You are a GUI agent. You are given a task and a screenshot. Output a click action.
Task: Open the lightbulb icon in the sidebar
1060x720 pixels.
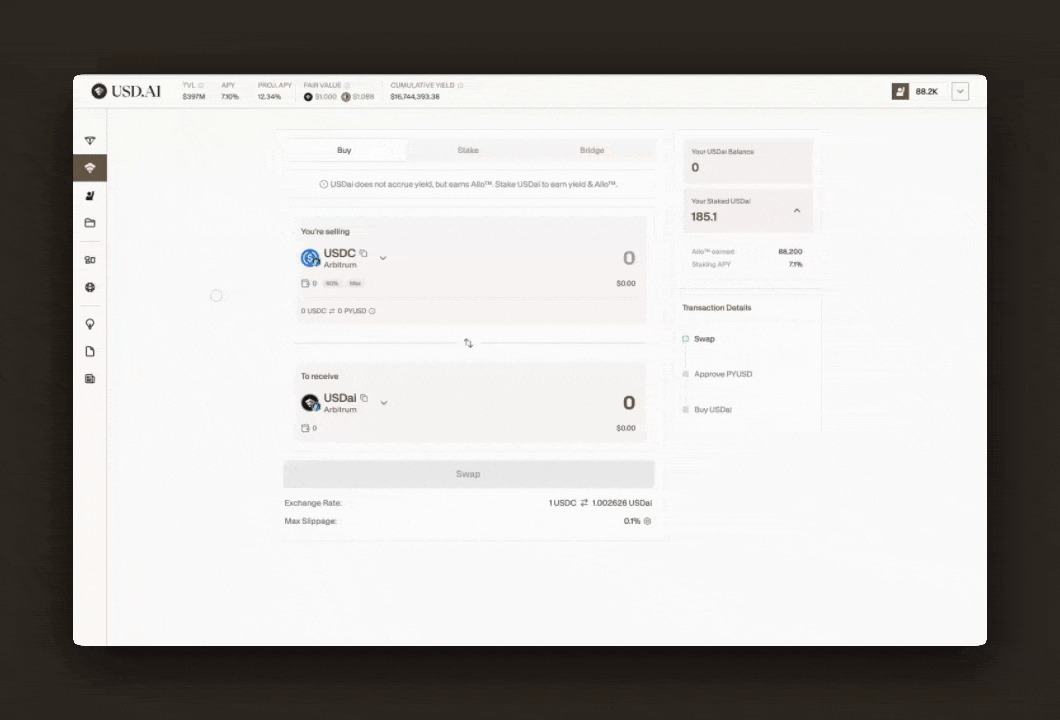90,324
